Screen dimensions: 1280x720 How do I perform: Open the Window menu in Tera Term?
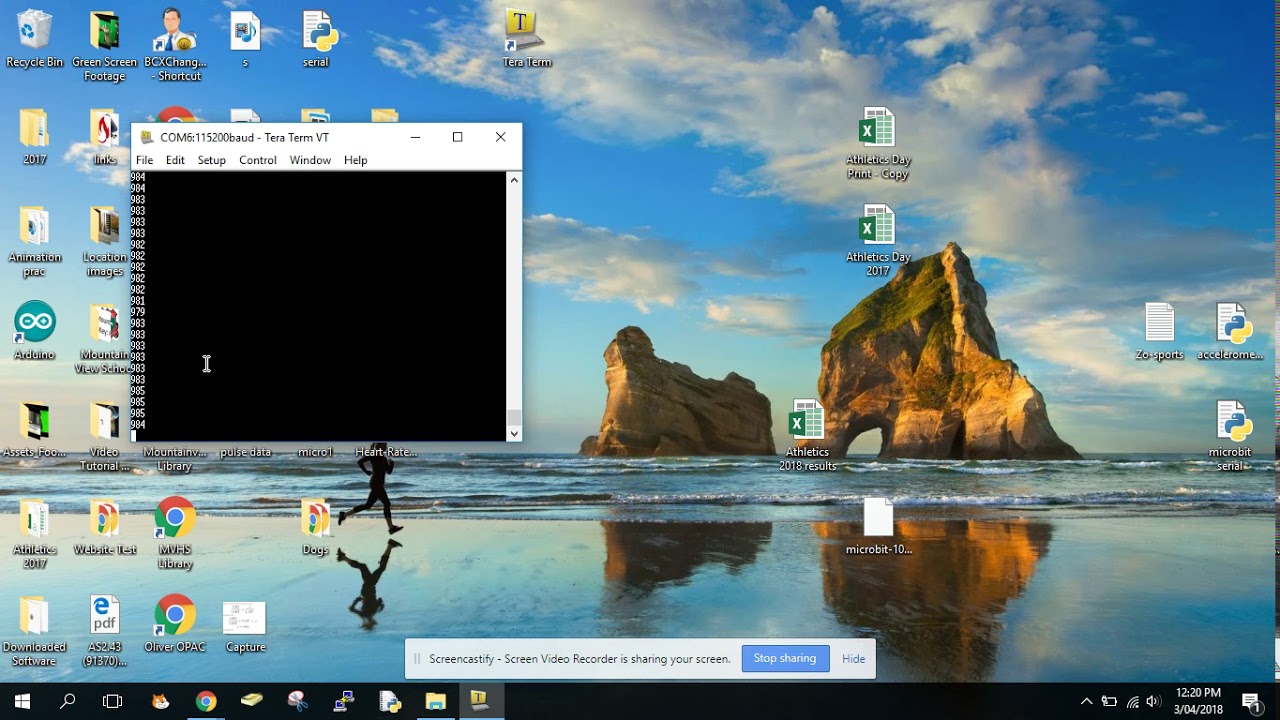click(x=310, y=160)
